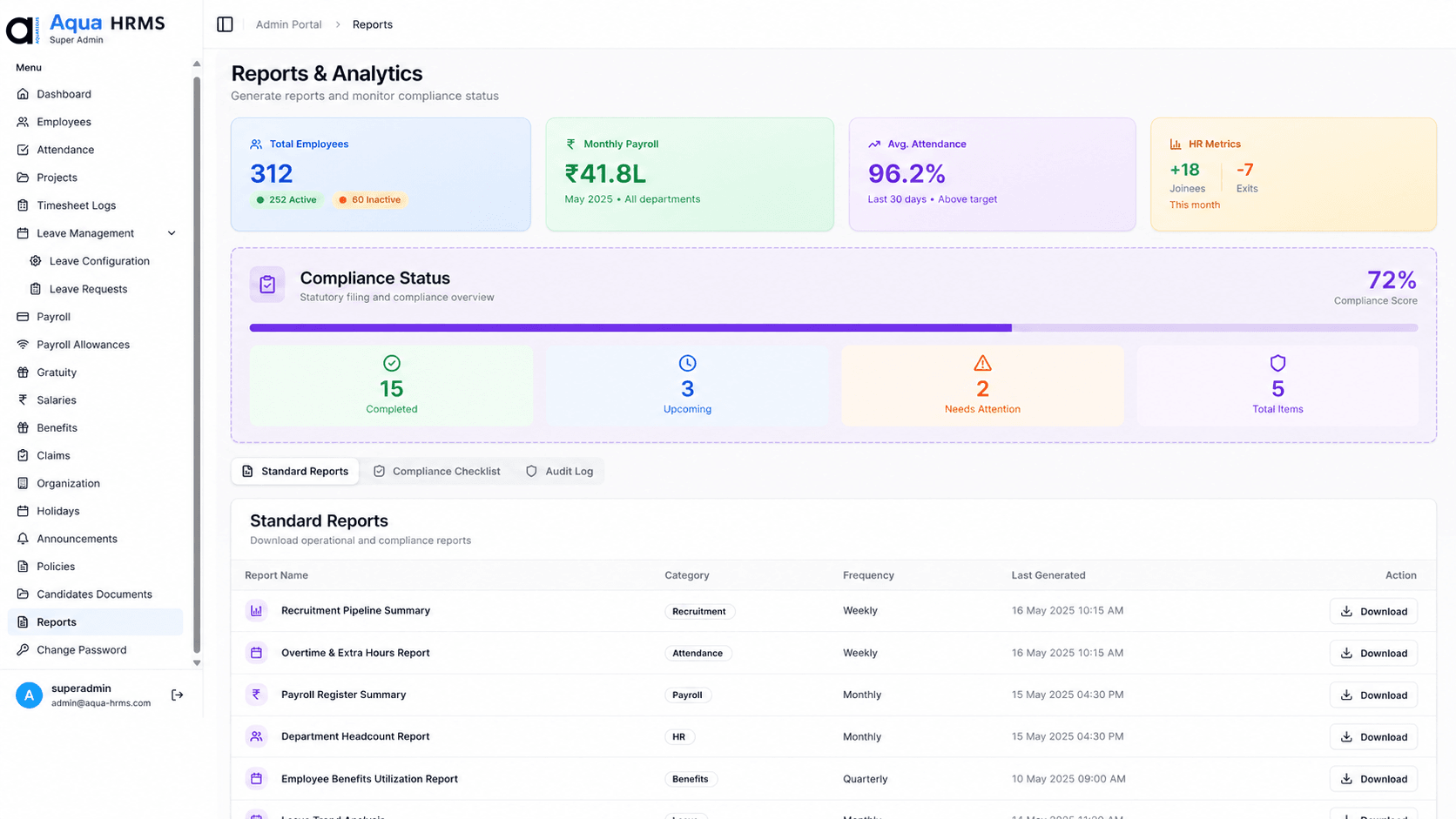Click the Last Generated column header
Screen dimensions: 1456x819
[1048, 575]
